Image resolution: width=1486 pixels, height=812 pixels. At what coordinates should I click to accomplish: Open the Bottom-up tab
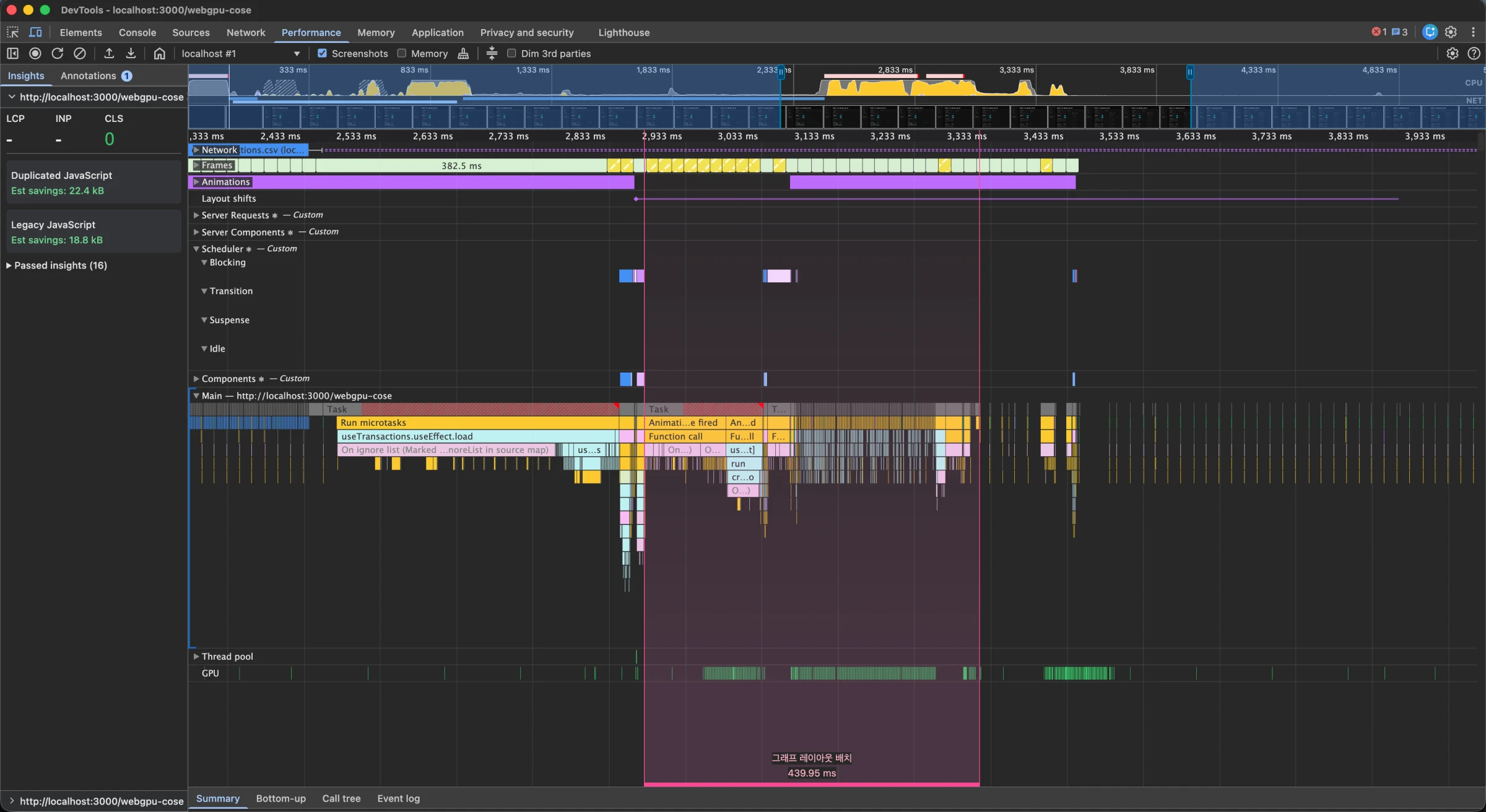point(280,798)
